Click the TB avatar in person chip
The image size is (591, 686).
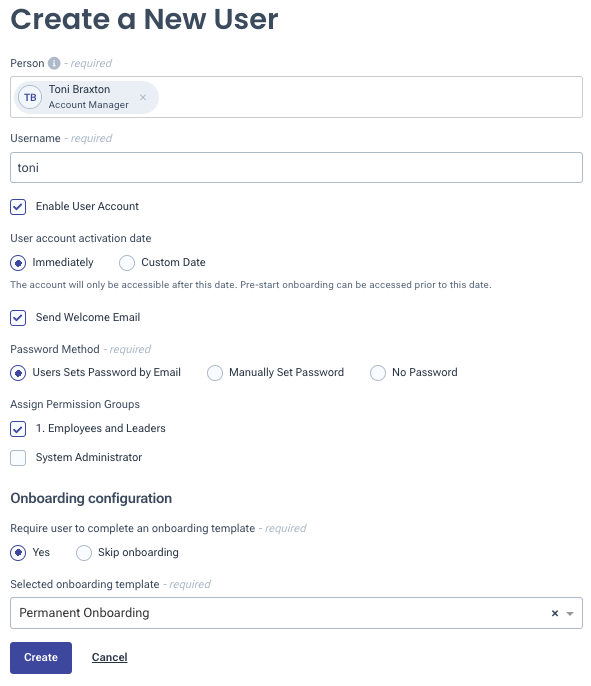coord(30,98)
